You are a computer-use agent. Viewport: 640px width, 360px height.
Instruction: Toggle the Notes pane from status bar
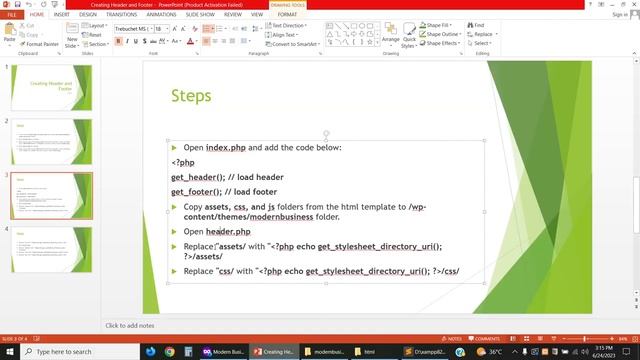click(x=451, y=339)
